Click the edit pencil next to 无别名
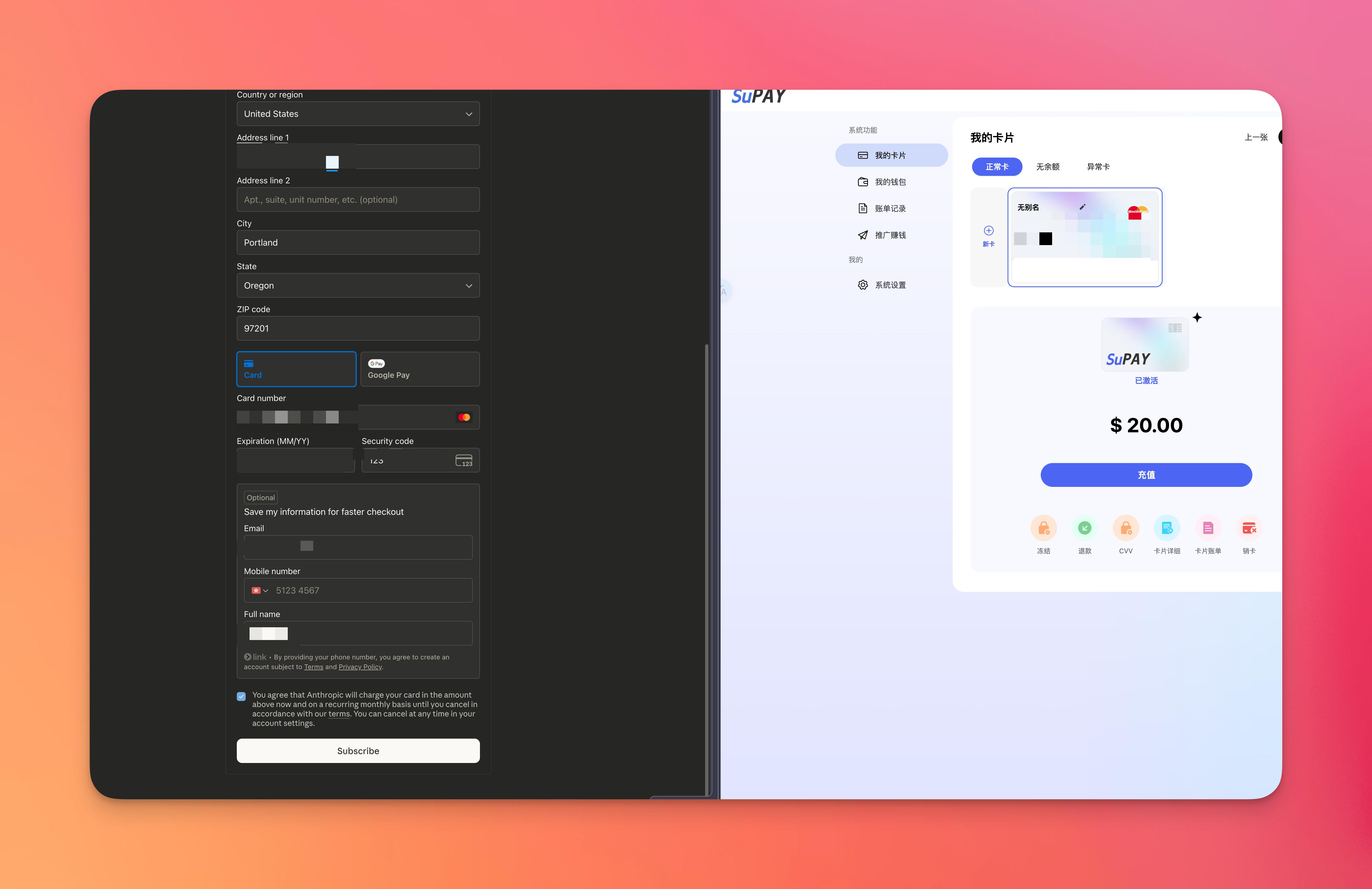The height and width of the screenshot is (889, 1372). [x=1082, y=207]
